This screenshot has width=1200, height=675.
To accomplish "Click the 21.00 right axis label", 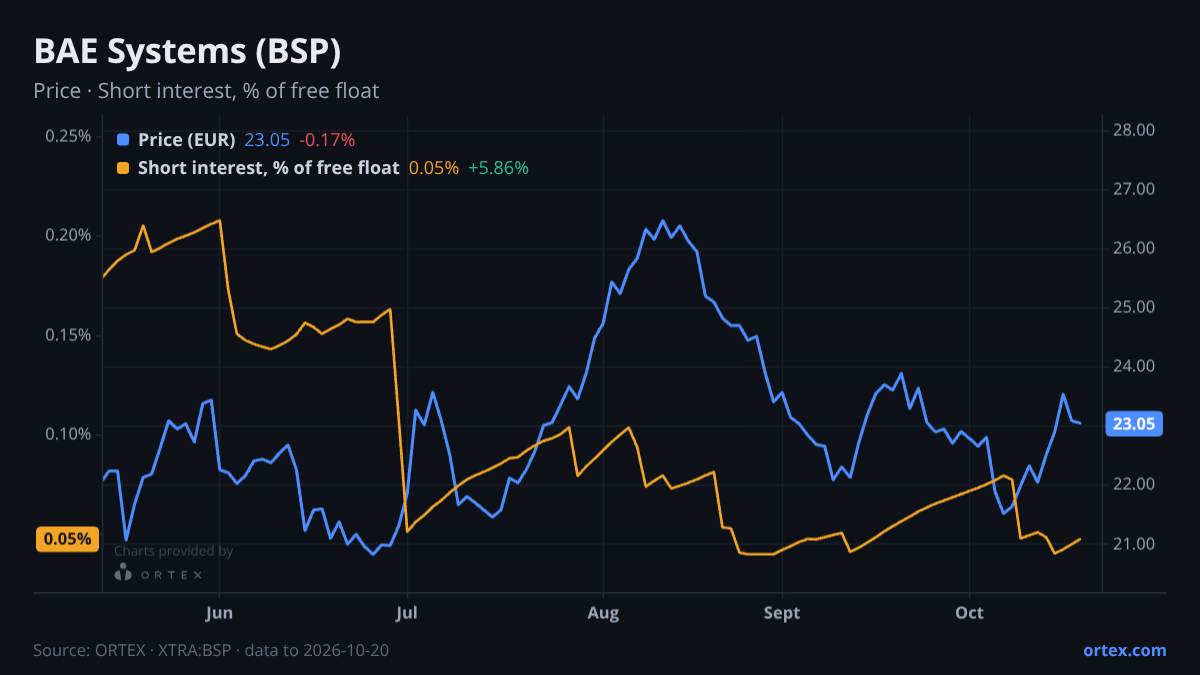I will click(x=1134, y=544).
